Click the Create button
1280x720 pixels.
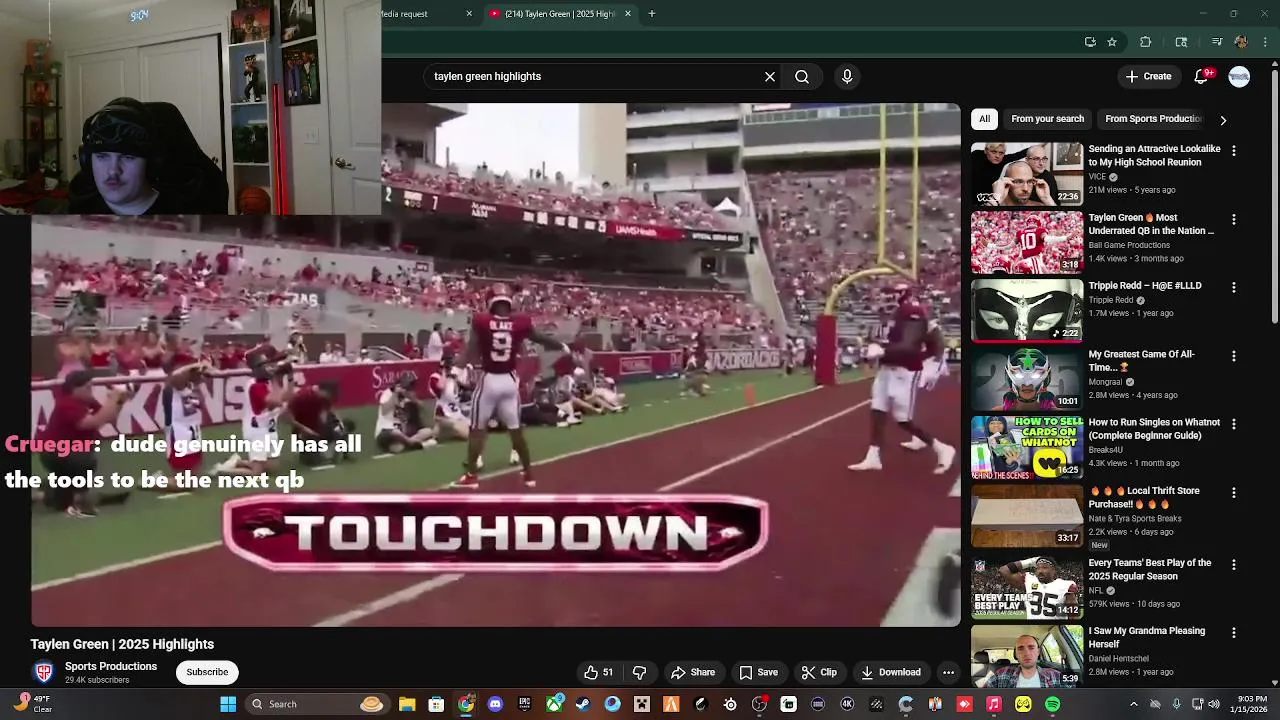1148,76
